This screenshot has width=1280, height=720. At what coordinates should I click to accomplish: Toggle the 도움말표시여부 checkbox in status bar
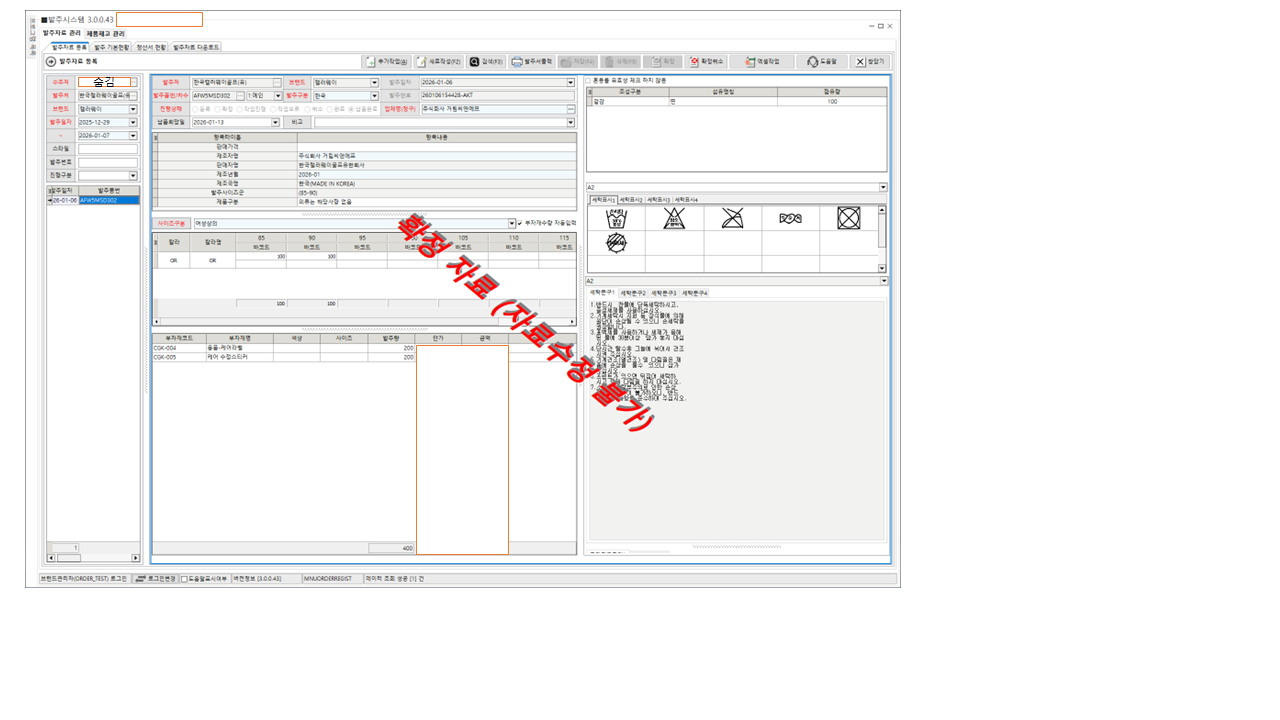click(184, 579)
